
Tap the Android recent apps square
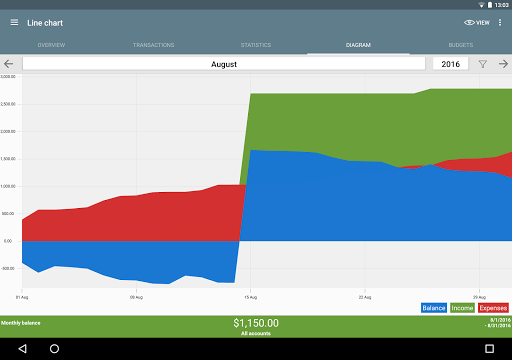click(x=489, y=349)
